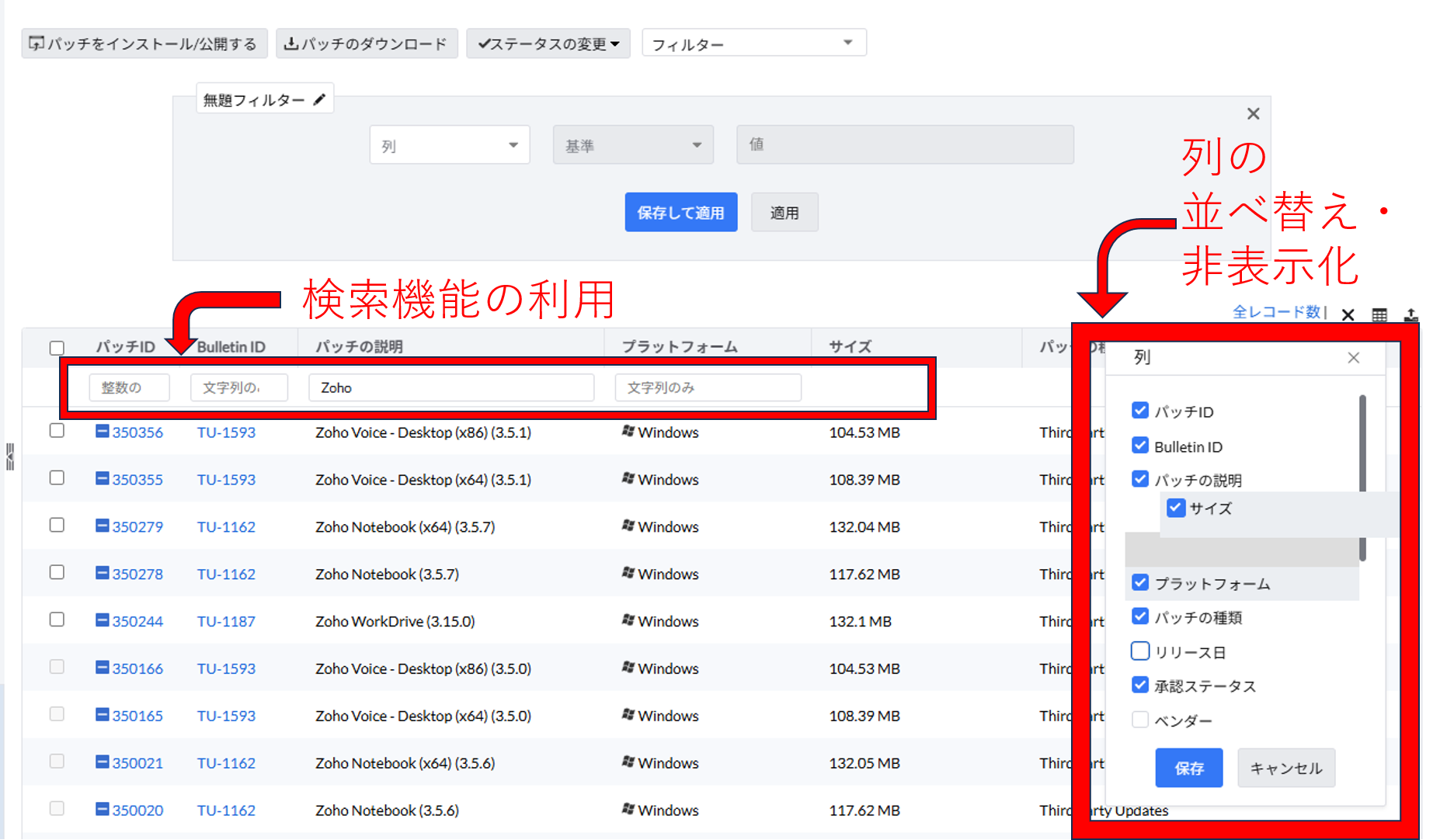1440x840 pixels.
Task: Click the blue icon beside patch 350165
Action: [102, 715]
